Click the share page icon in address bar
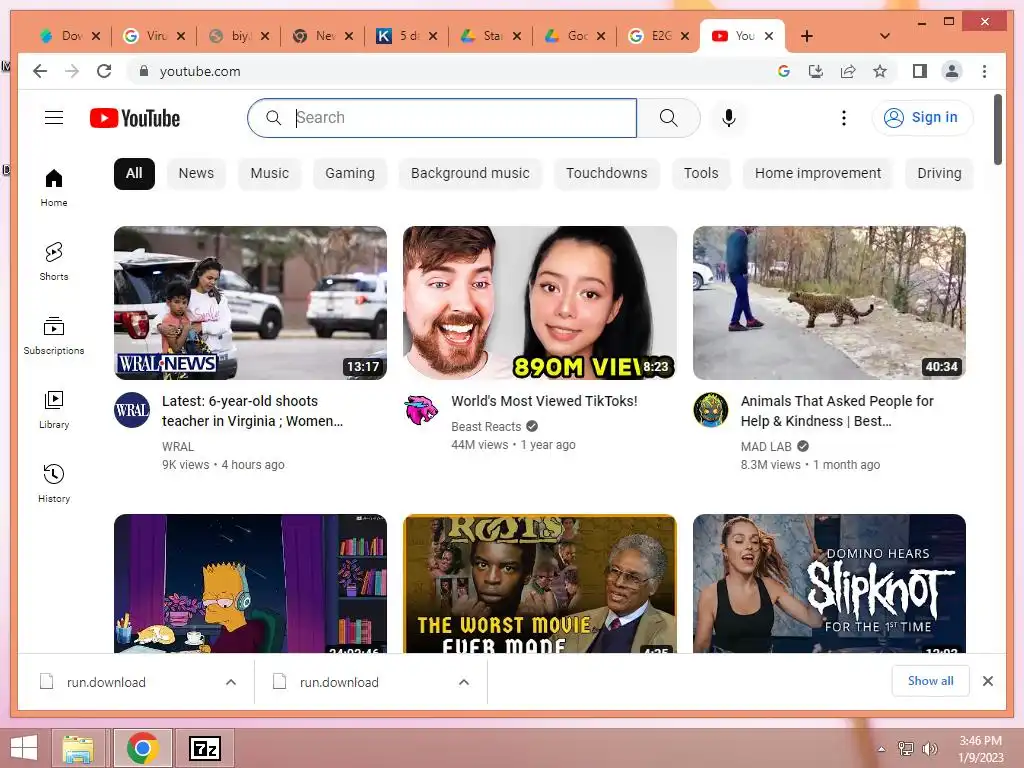Image resolution: width=1024 pixels, height=768 pixels. pyautogui.click(x=848, y=71)
